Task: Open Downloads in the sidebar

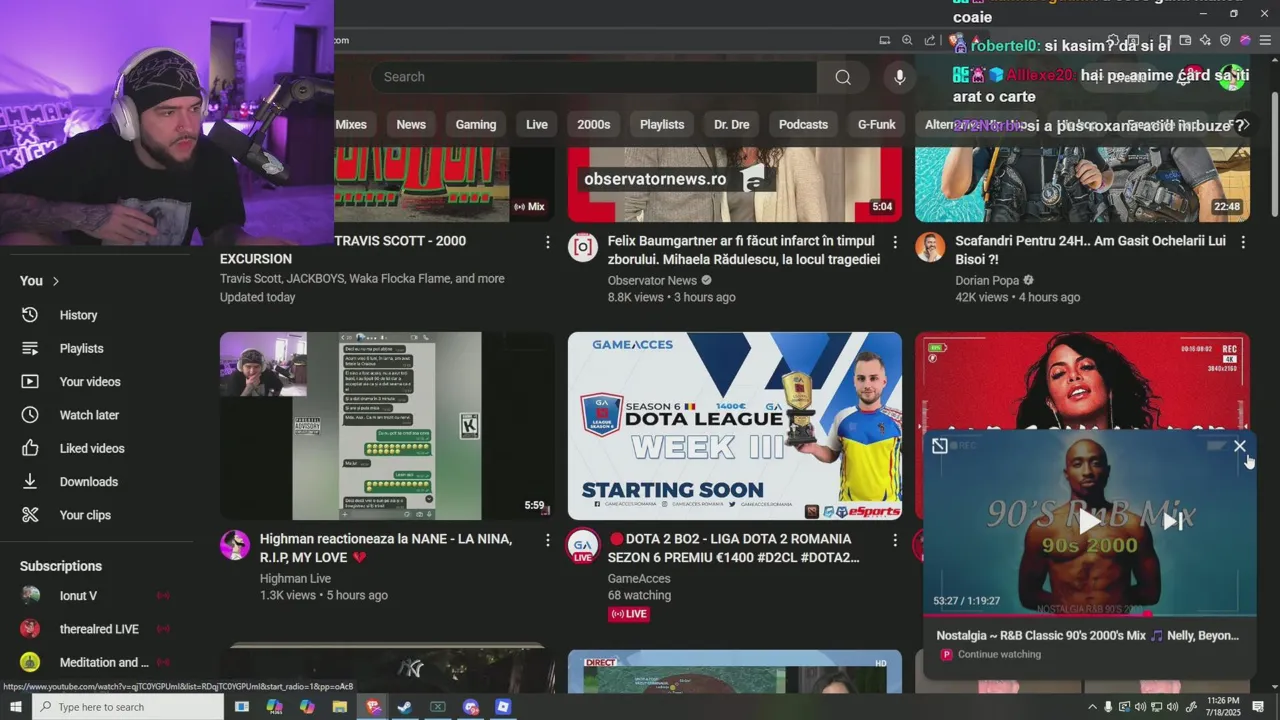Action: click(88, 482)
